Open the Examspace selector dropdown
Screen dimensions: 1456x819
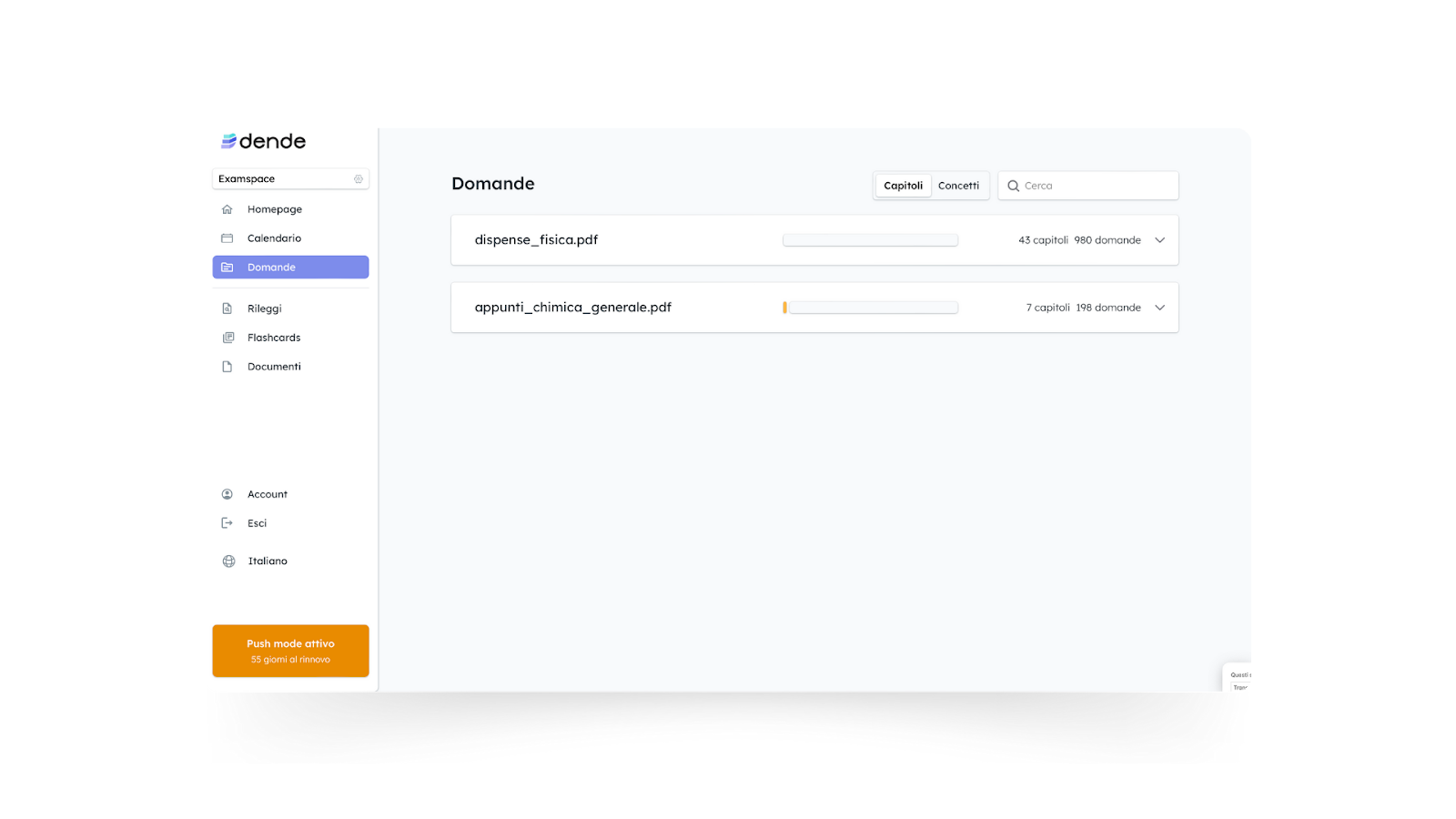coord(290,179)
